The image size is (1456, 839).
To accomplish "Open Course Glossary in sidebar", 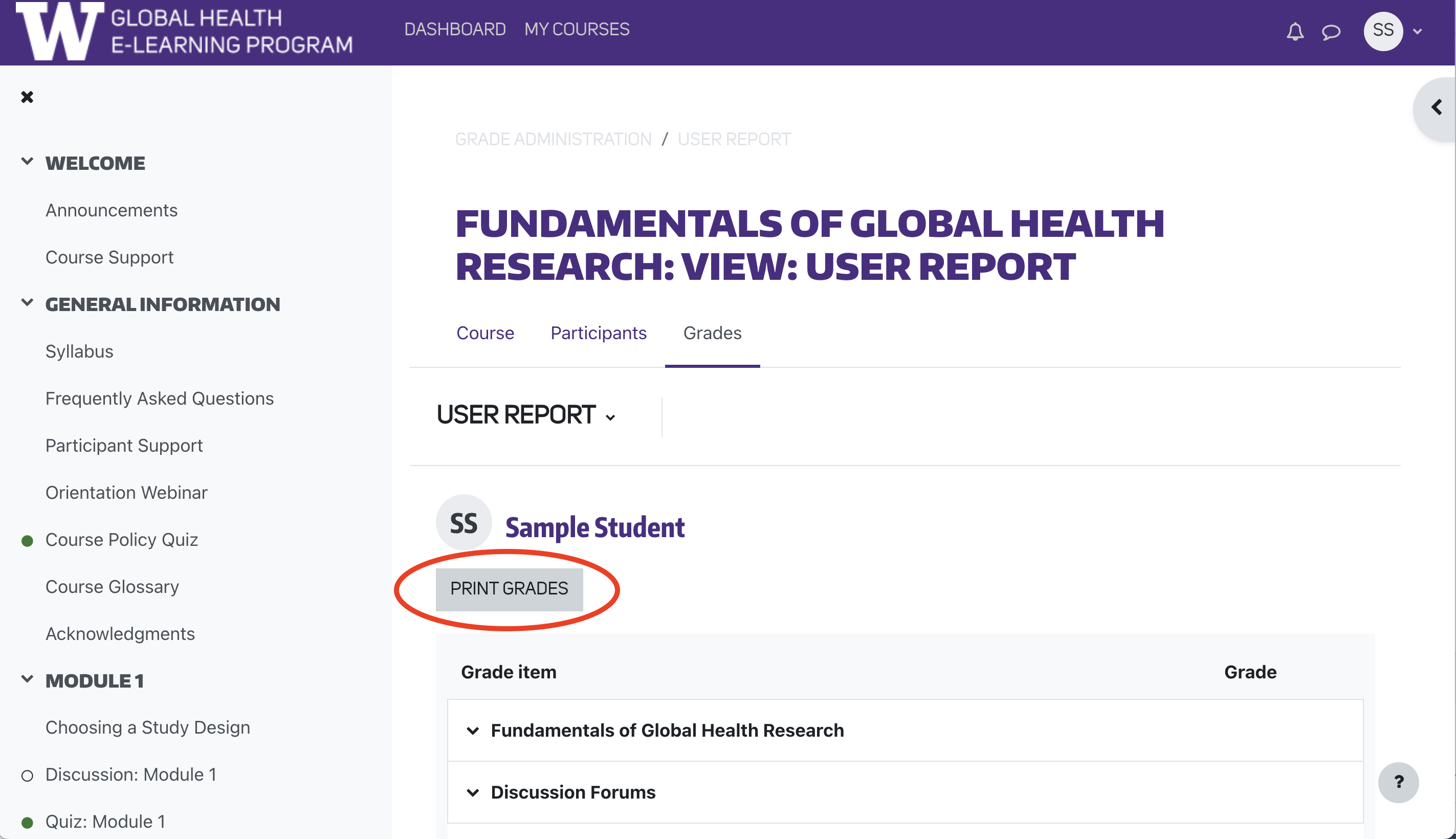I will pyautogui.click(x=113, y=587).
